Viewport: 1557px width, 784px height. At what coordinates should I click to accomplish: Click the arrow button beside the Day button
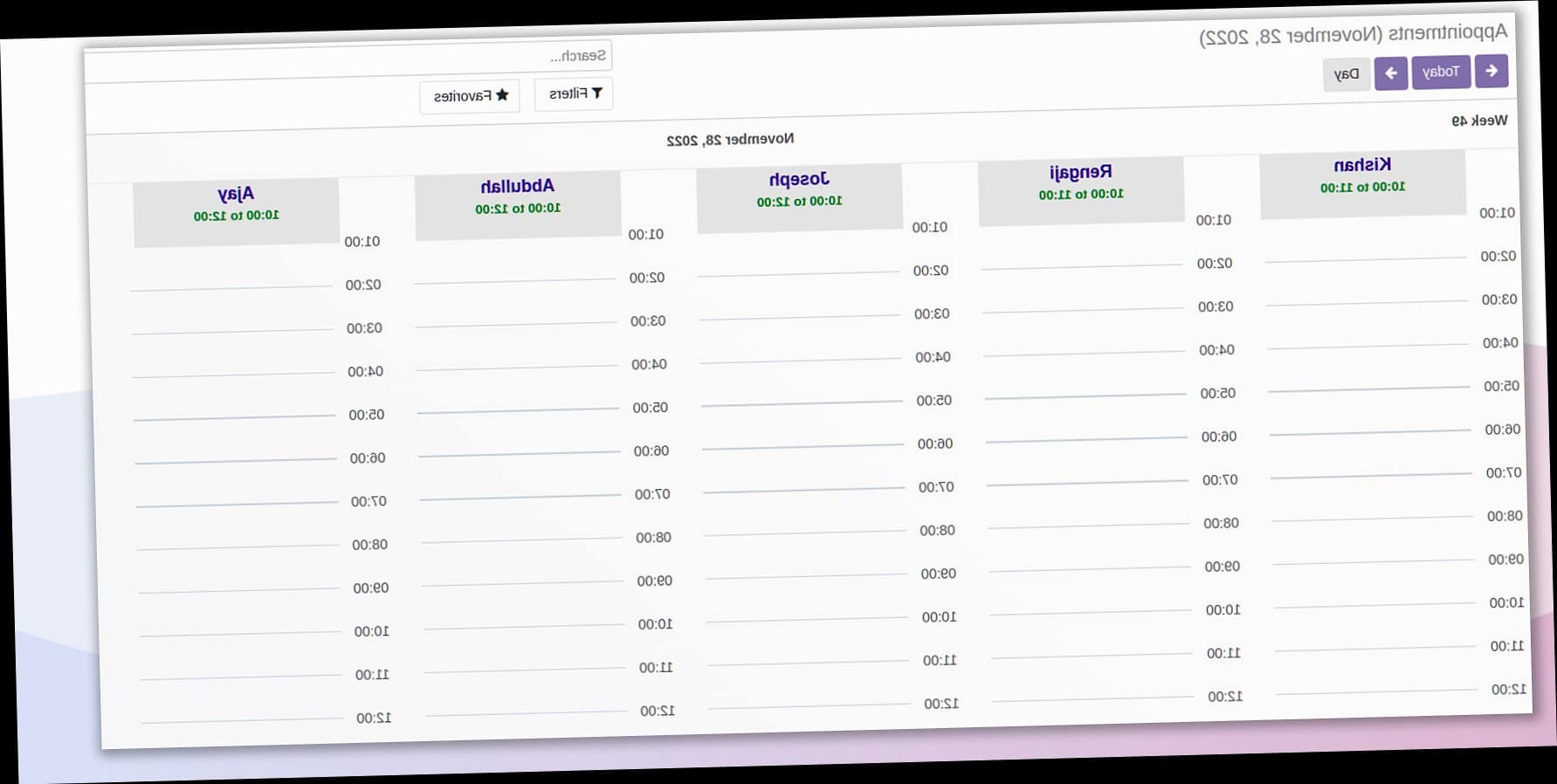1390,73
